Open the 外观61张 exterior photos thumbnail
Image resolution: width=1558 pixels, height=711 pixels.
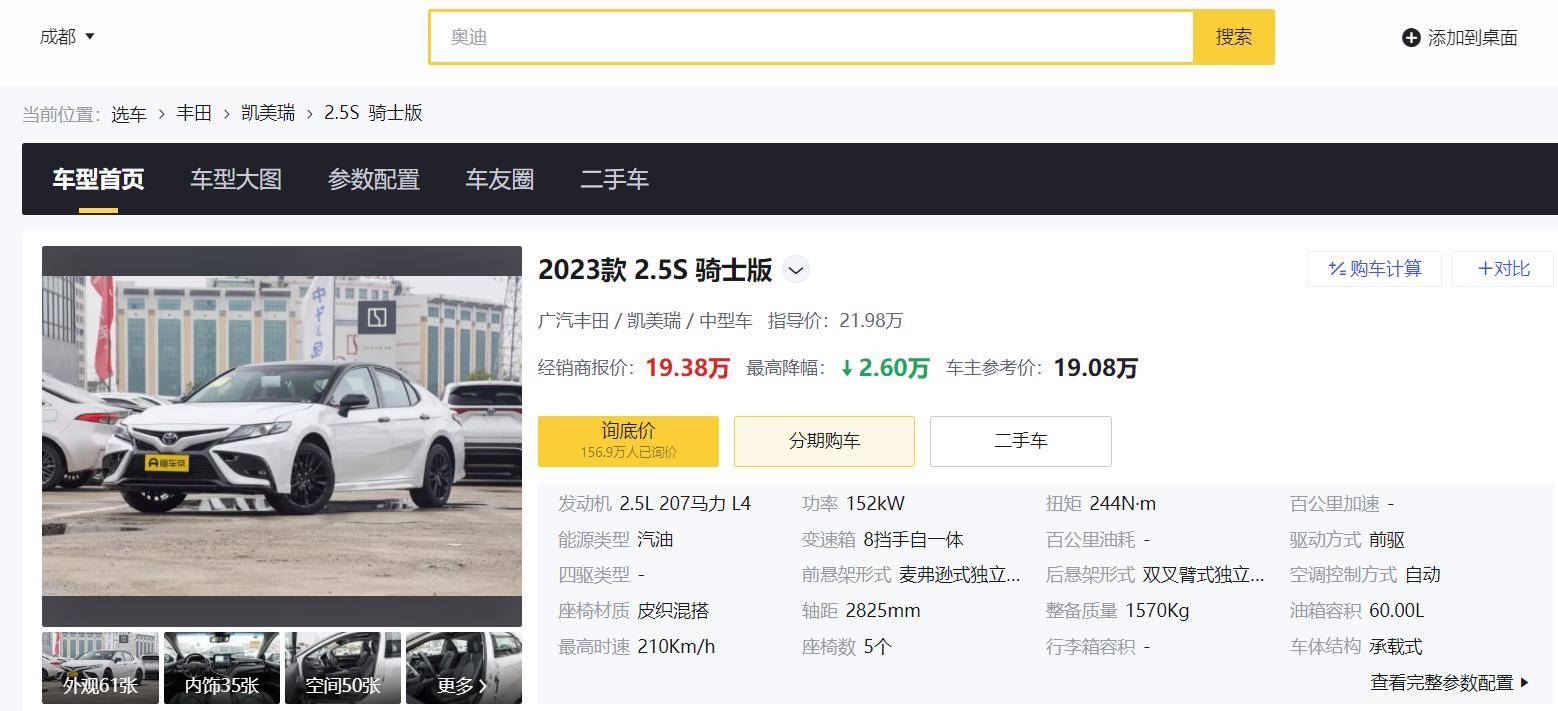[99, 667]
